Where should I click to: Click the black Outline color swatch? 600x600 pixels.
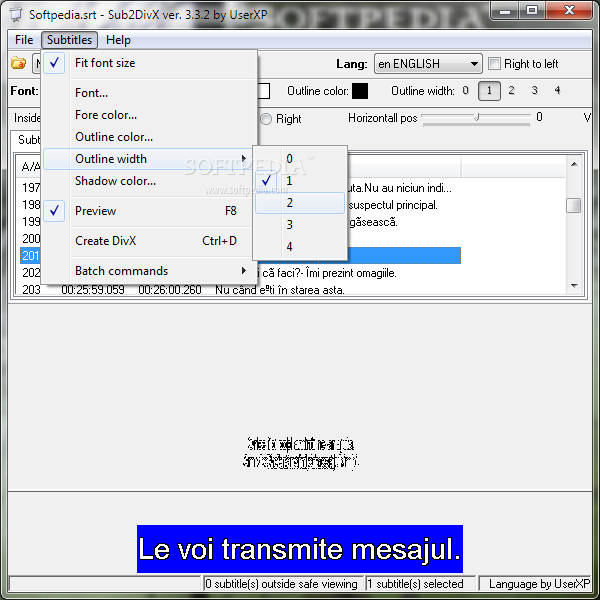point(360,91)
